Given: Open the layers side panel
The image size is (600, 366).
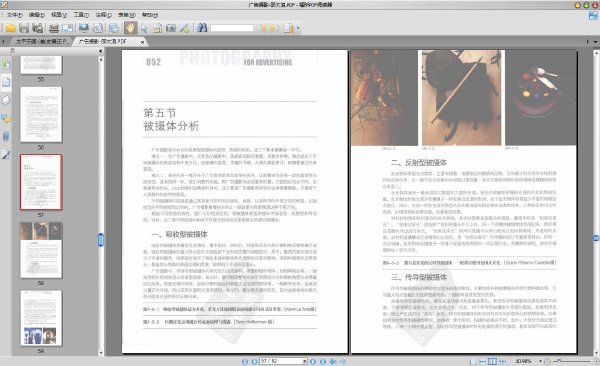Looking at the screenshot, I should pyautogui.click(x=6, y=100).
